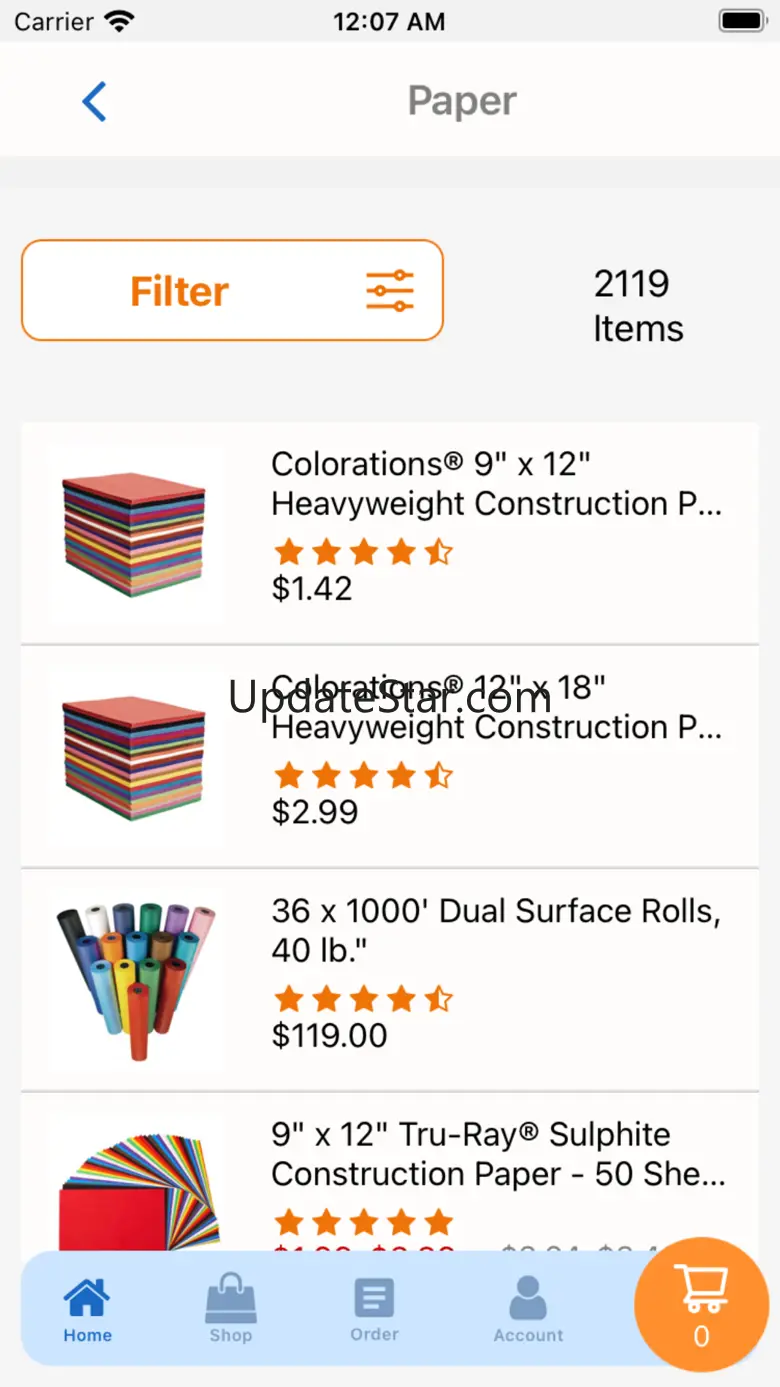Tap the $1.42 construction paper thumbnail
This screenshot has height=1387, width=780.
(x=134, y=535)
